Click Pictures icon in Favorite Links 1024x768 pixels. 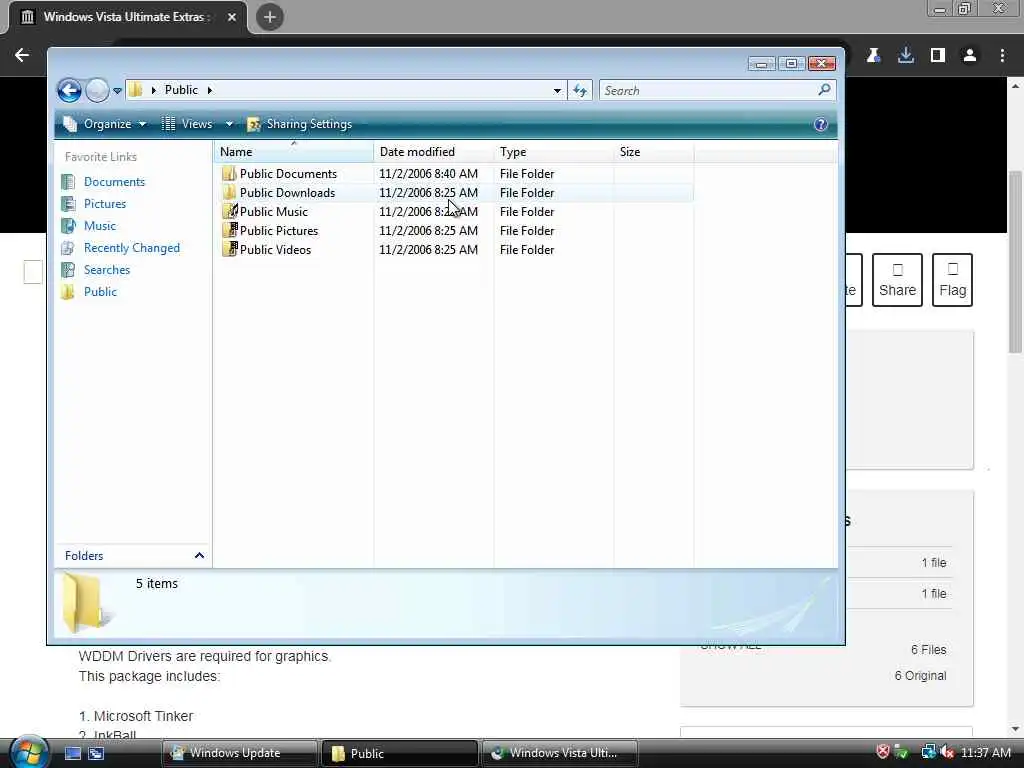coord(68,204)
